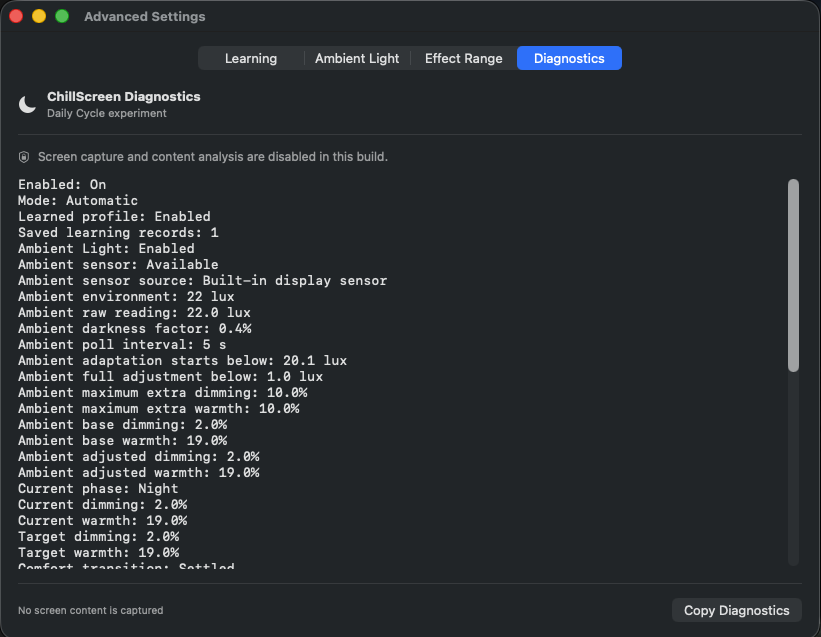The height and width of the screenshot is (637, 821).
Task: Click 'Ambient darkness factor: 0.4%' line
Action: (135, 328)
